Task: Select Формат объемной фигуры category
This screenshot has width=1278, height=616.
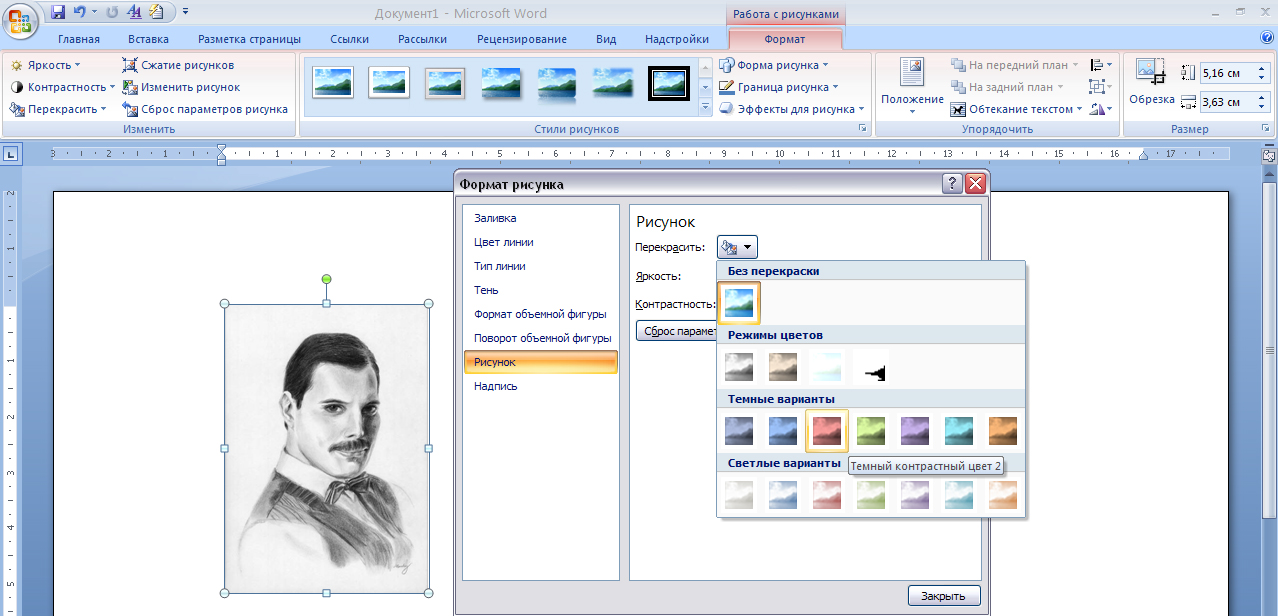Action: [x=541, y=314]
